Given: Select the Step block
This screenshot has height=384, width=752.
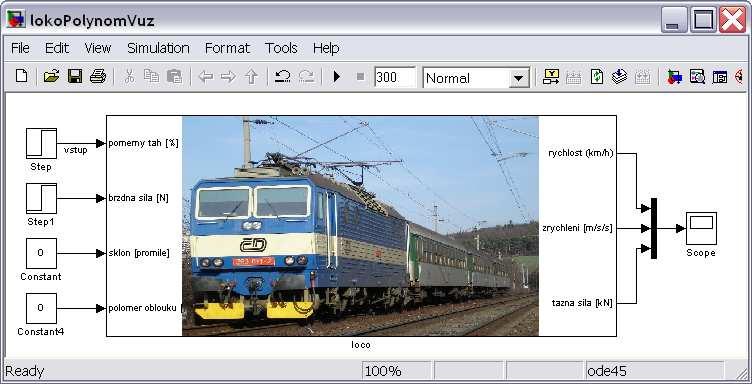Looking at the screenshot, I should point(41,143).
